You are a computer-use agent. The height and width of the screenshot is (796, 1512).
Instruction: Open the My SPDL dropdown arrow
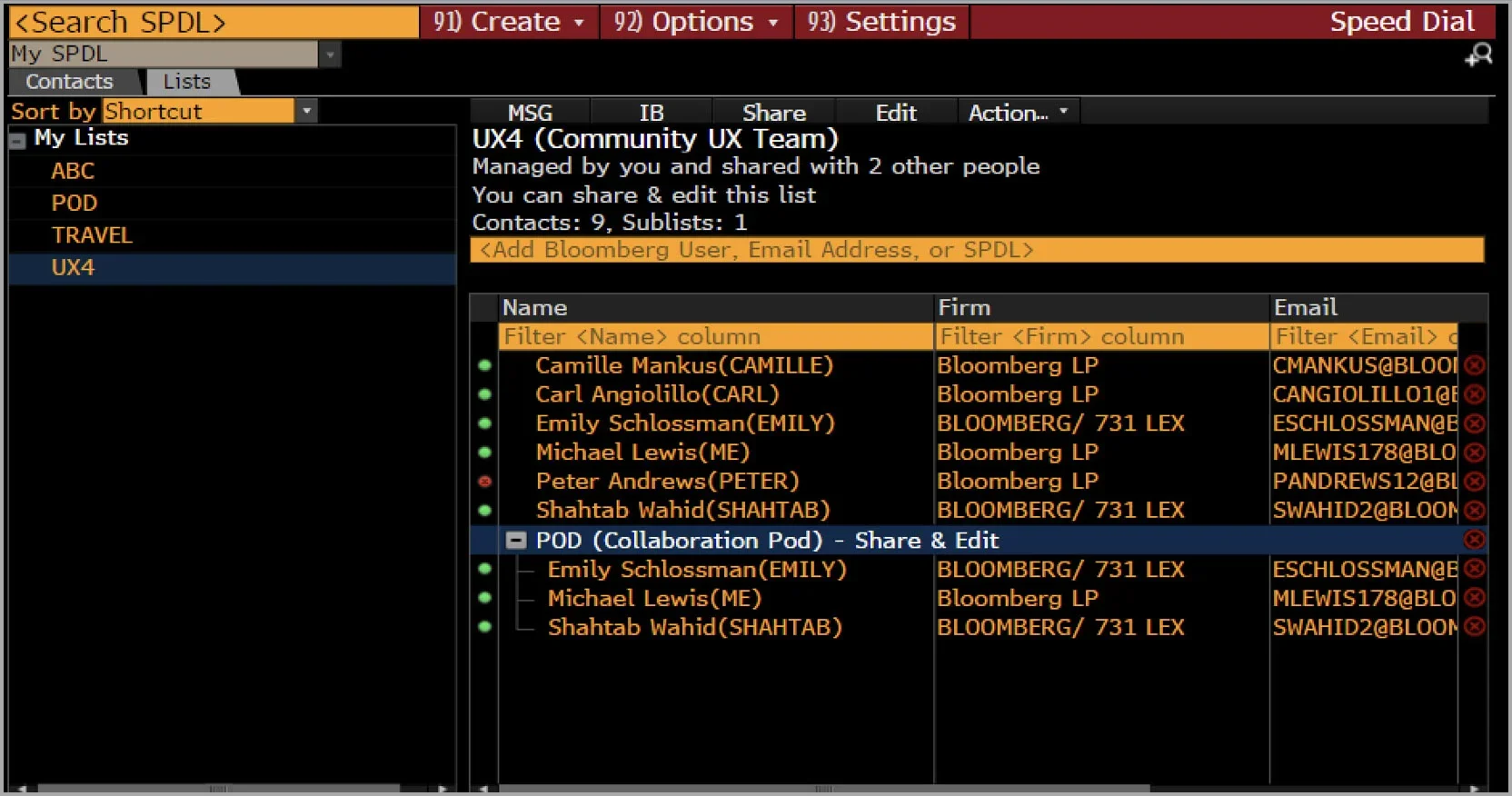pyautogui.click(x=330, y=55)
